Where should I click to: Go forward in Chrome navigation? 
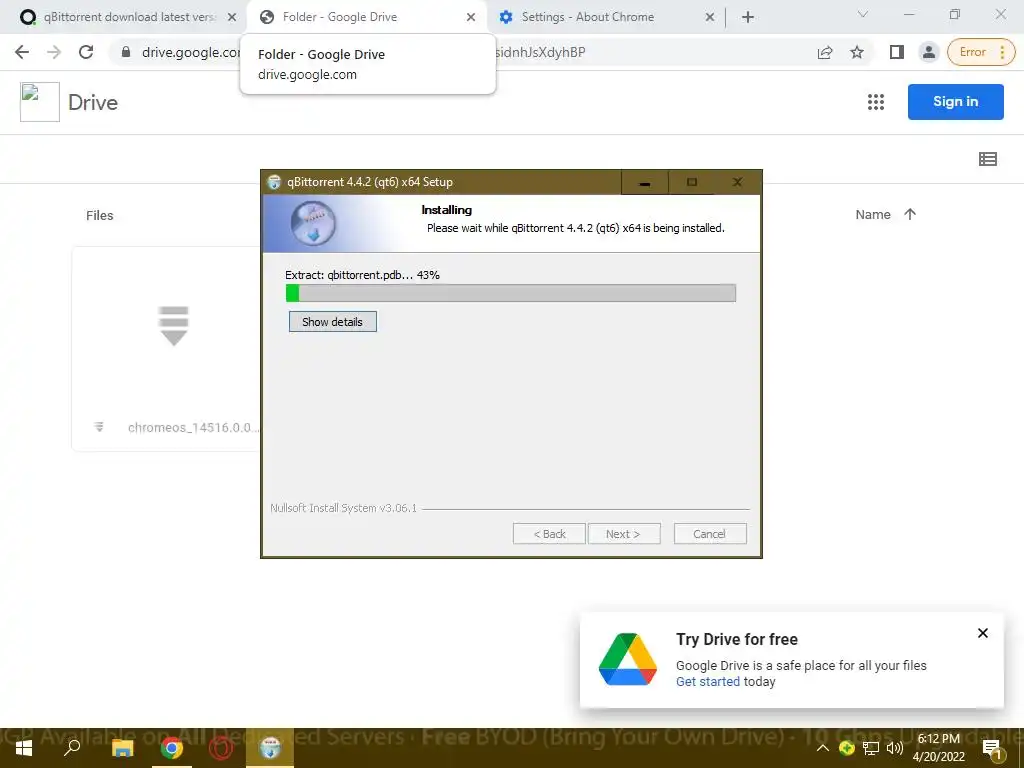(x=54, y=52)
